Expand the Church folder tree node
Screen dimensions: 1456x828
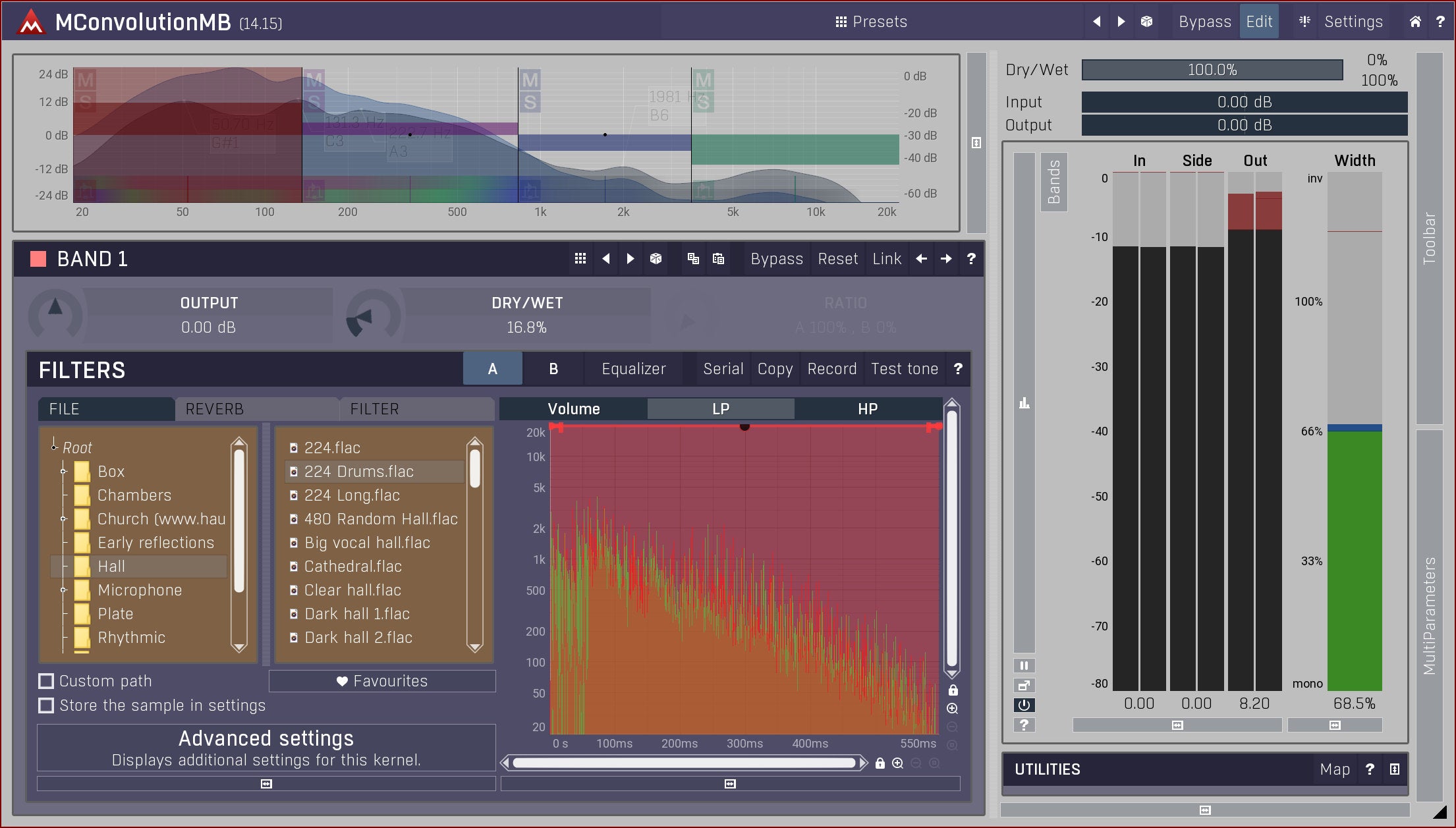(64, 518)
